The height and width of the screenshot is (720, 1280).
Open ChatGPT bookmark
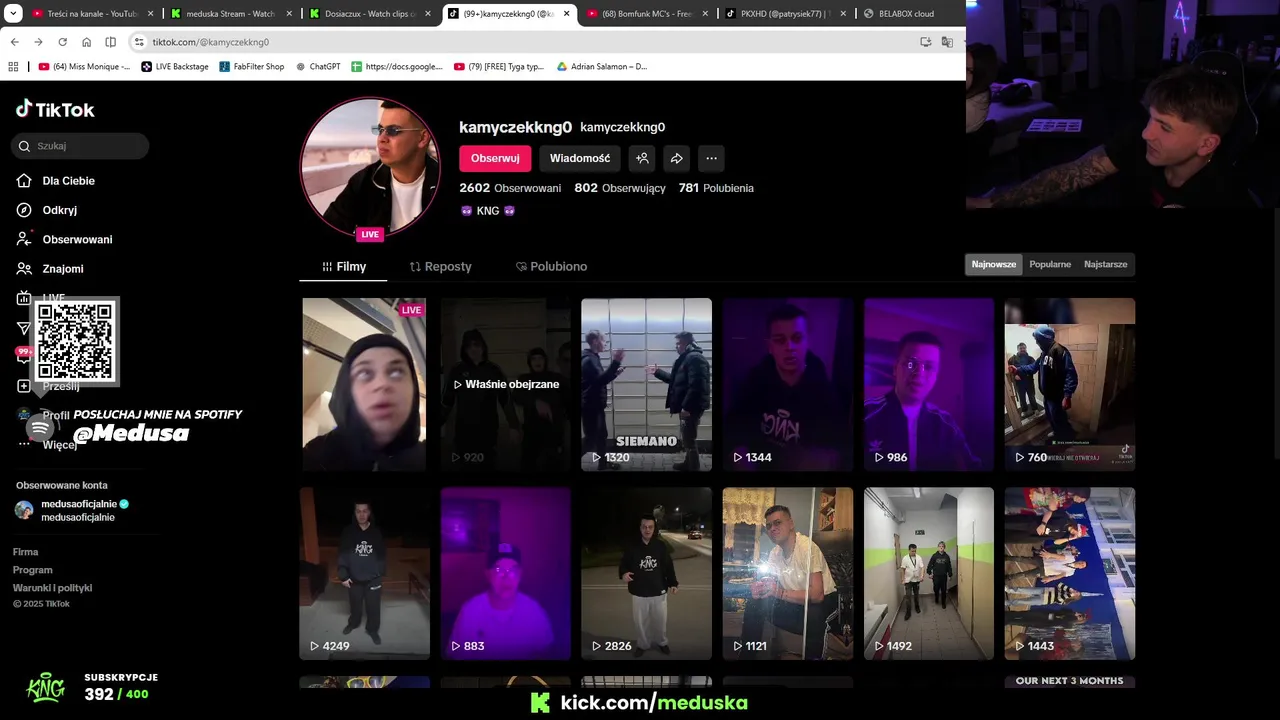318,67
